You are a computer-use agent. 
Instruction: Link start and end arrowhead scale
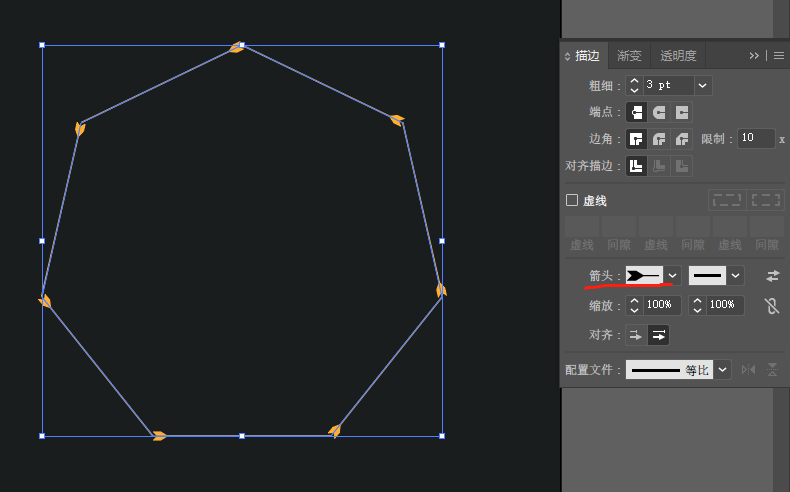coord(772,306)
